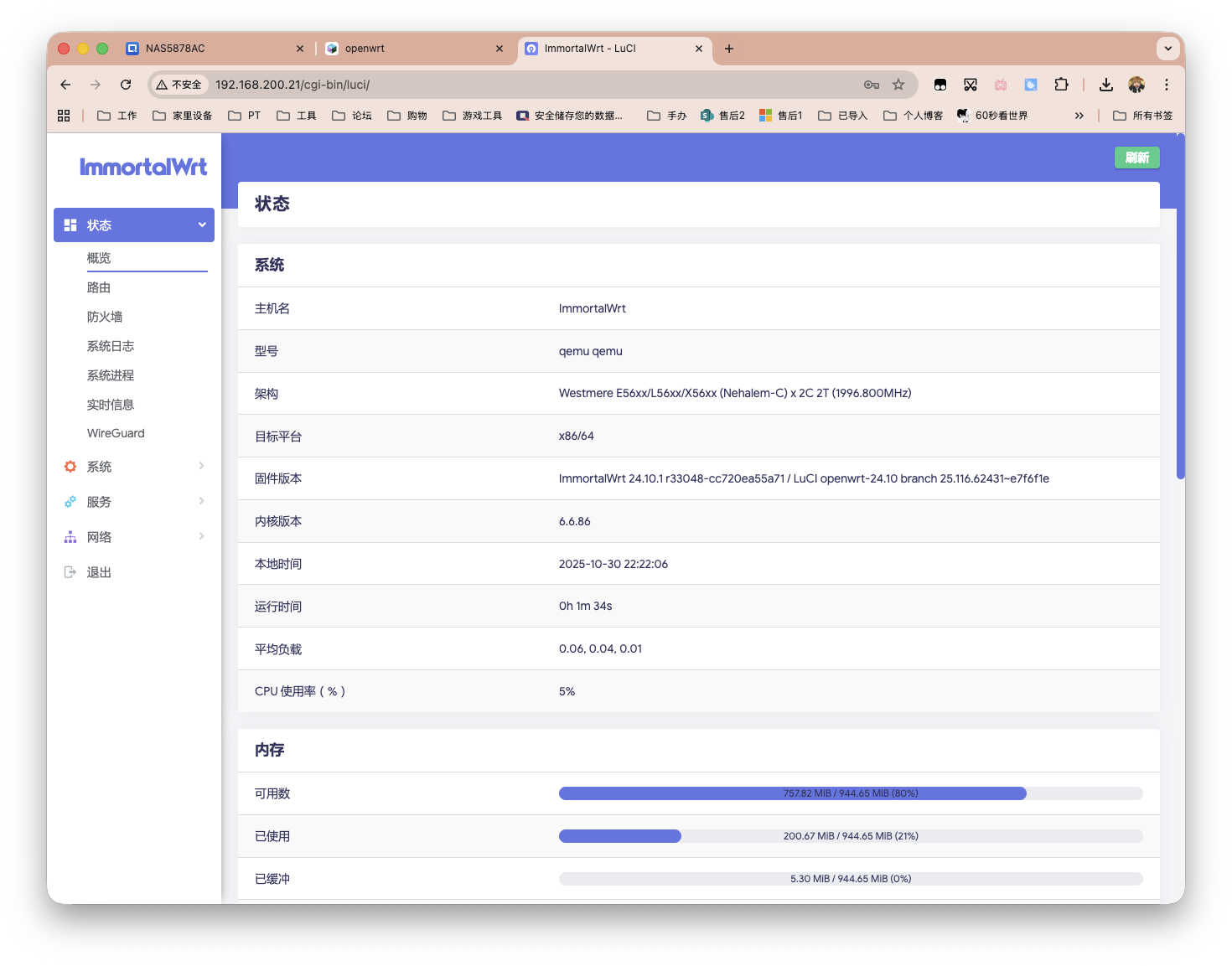Open the WireGuard status page

[116, 433]
